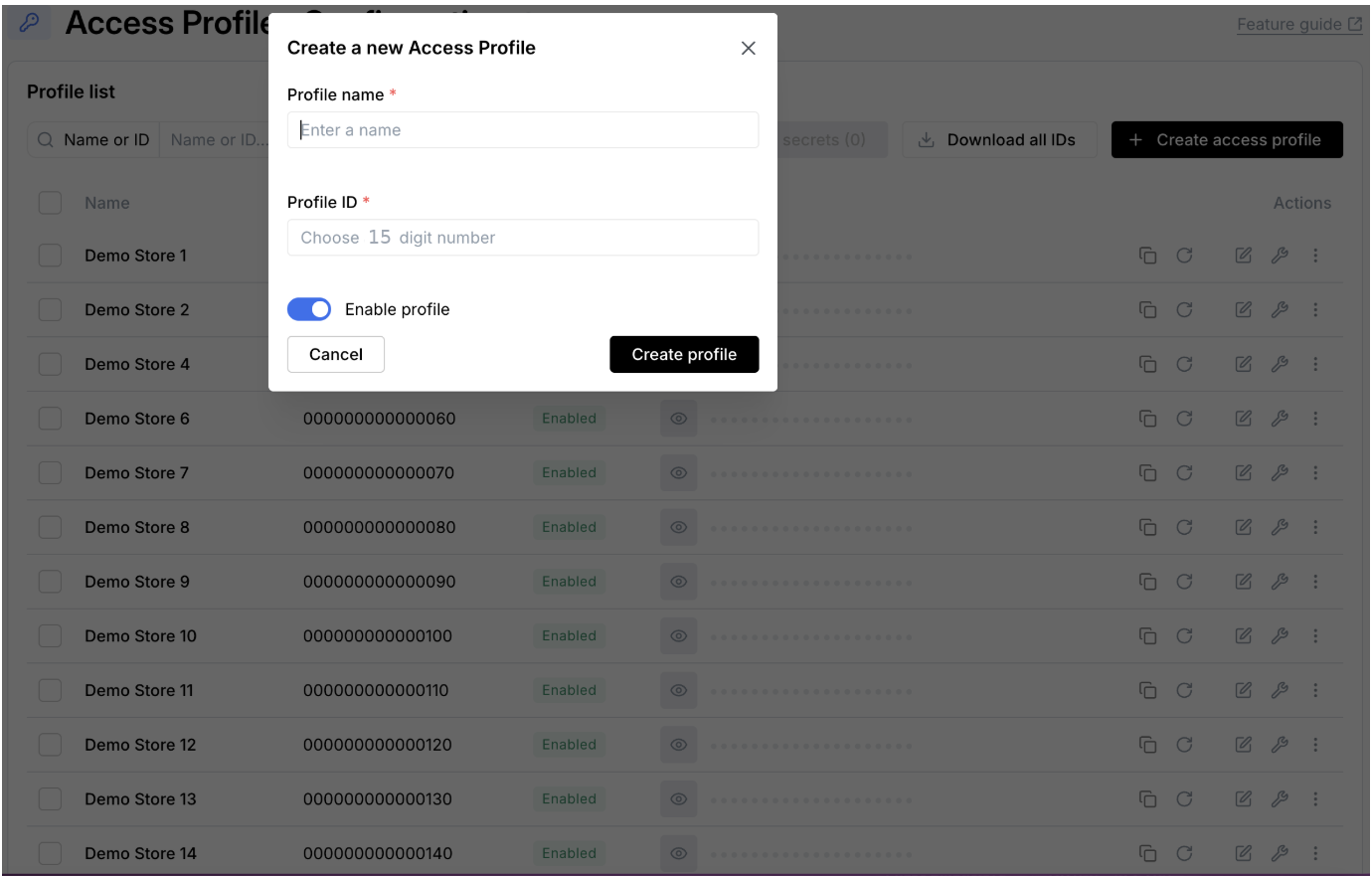Viewport: 1372px width, 876px height.
Task: Tick the select-all checkbox in Name header
Action: pyautogui.click(x=50, y=203)
